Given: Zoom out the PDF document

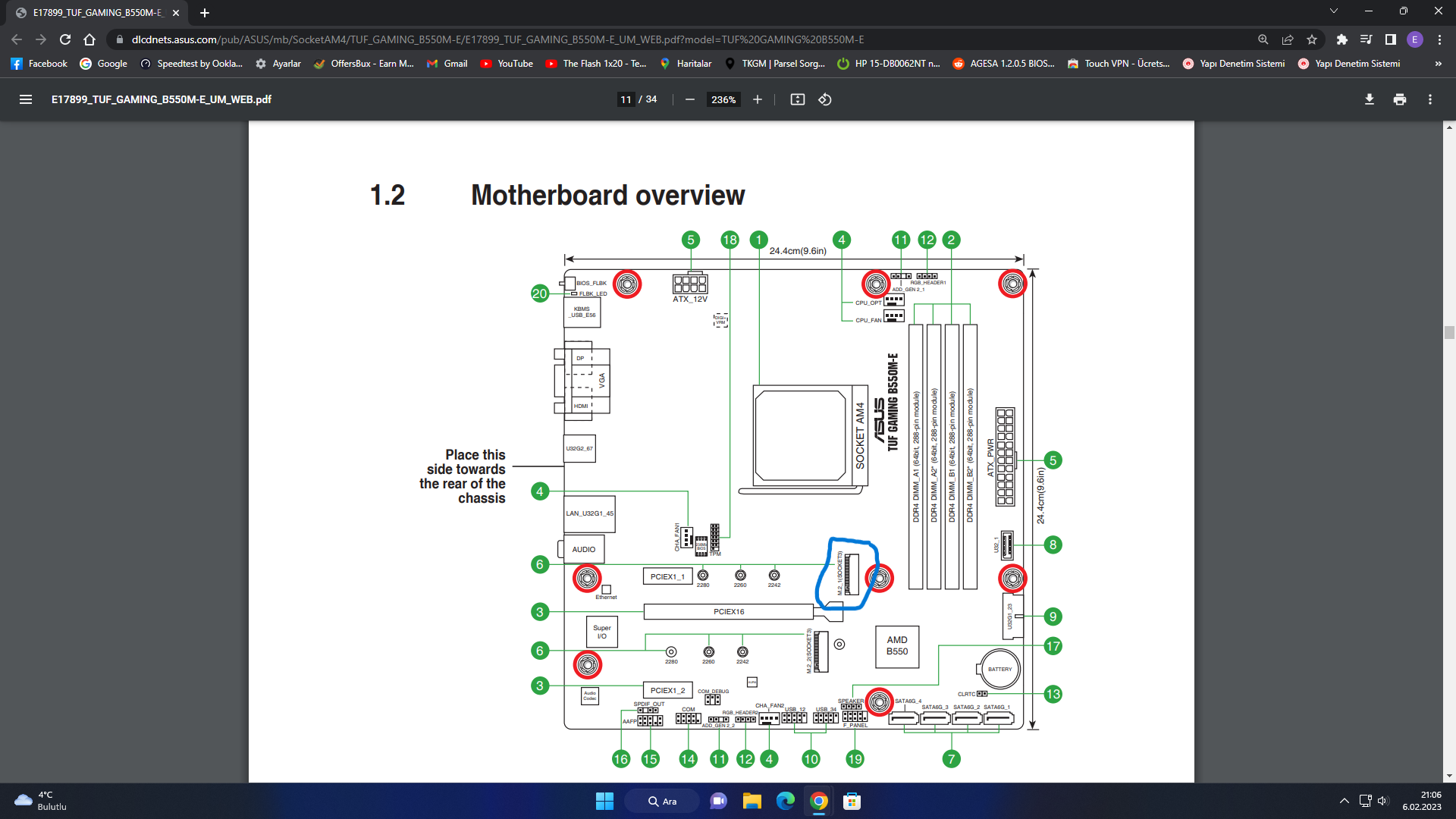Looking at the screenshot, I should (x=690, y=99).
